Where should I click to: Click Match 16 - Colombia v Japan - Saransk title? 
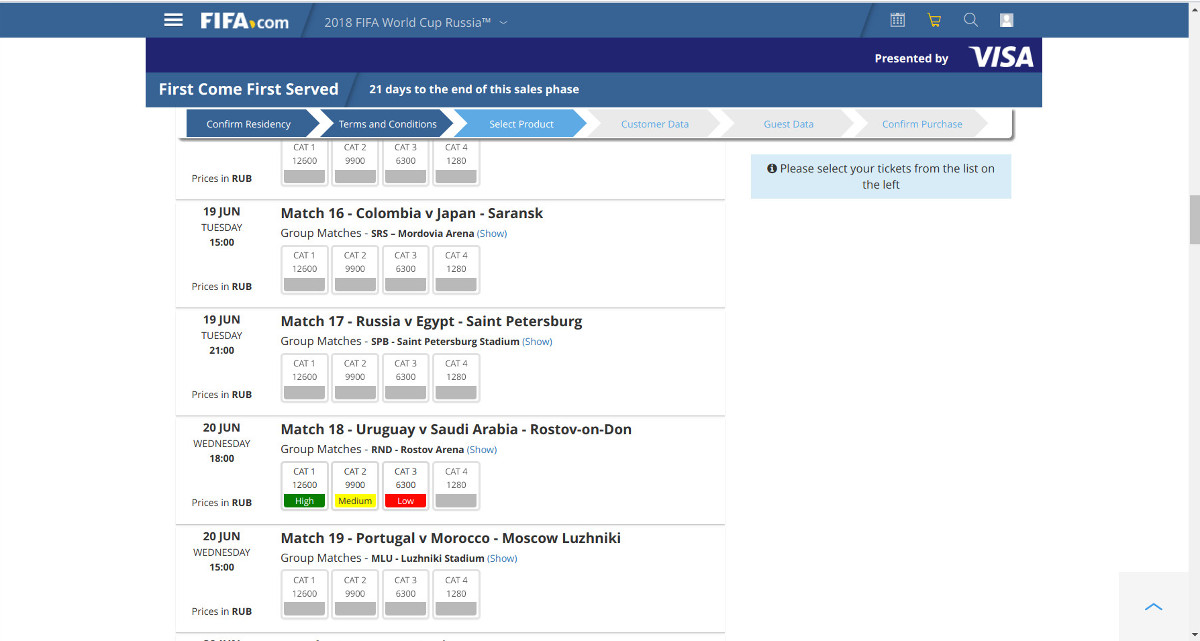click(412, 213)
